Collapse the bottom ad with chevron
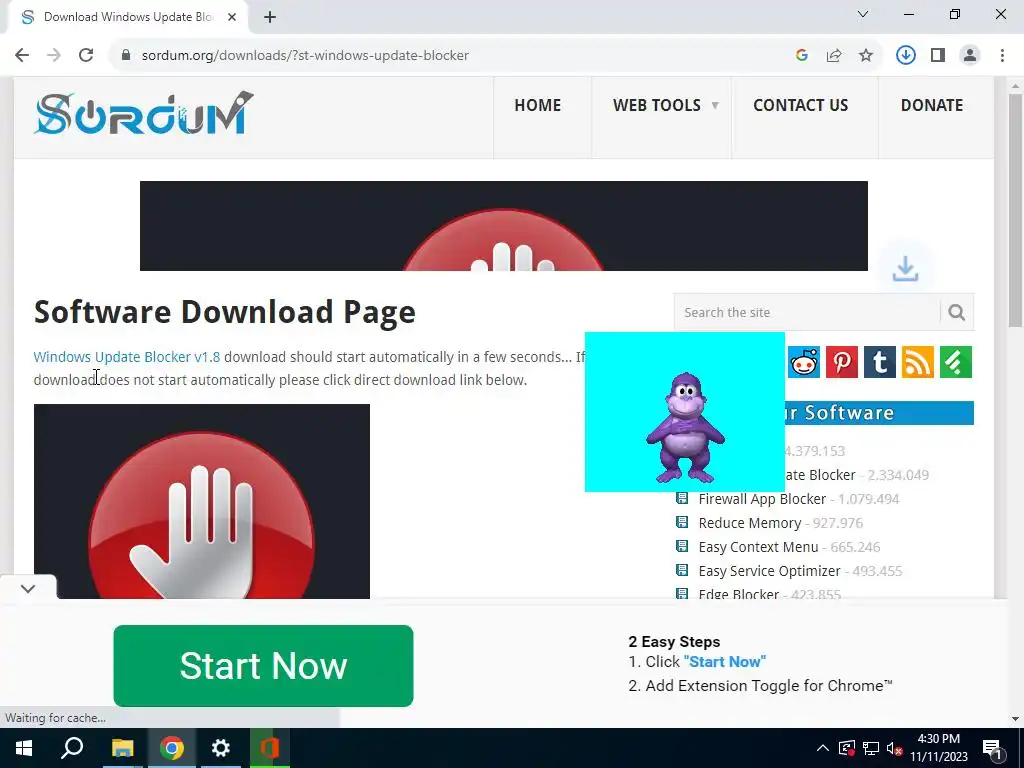Screen dimensions: 1024x768 [x=28, y=588]
